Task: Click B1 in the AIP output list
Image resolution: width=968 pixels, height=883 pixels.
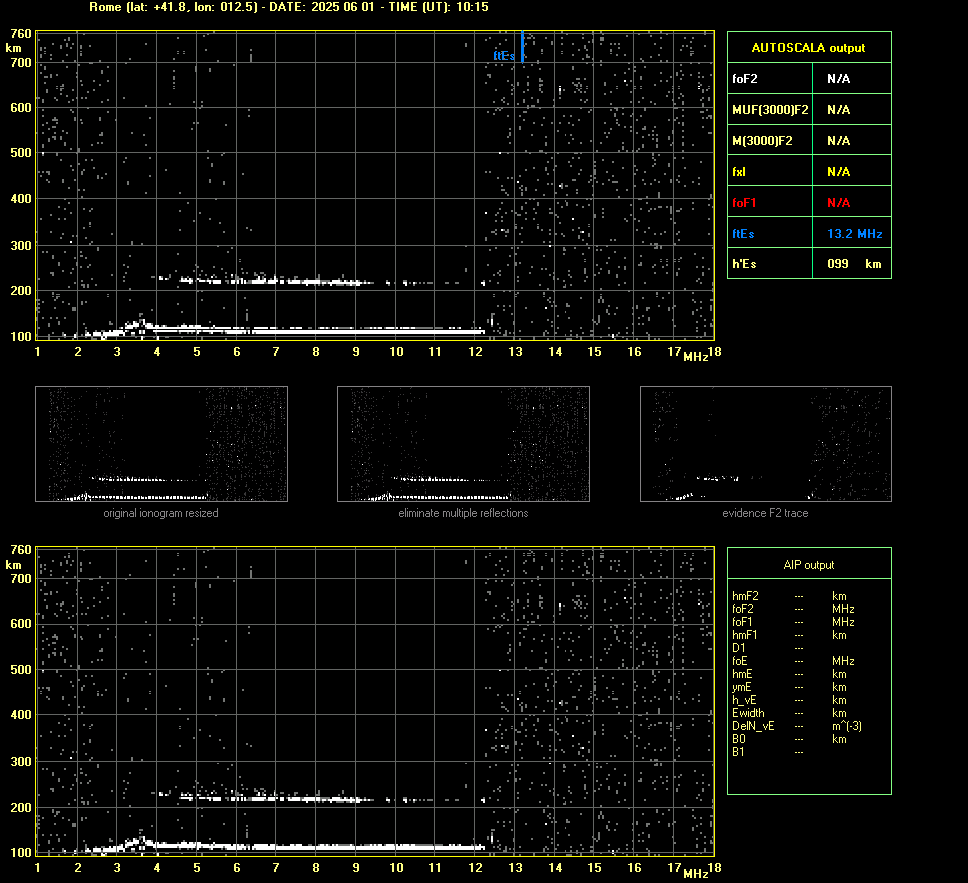Action: pyautogui.click(x=738, y=751)
